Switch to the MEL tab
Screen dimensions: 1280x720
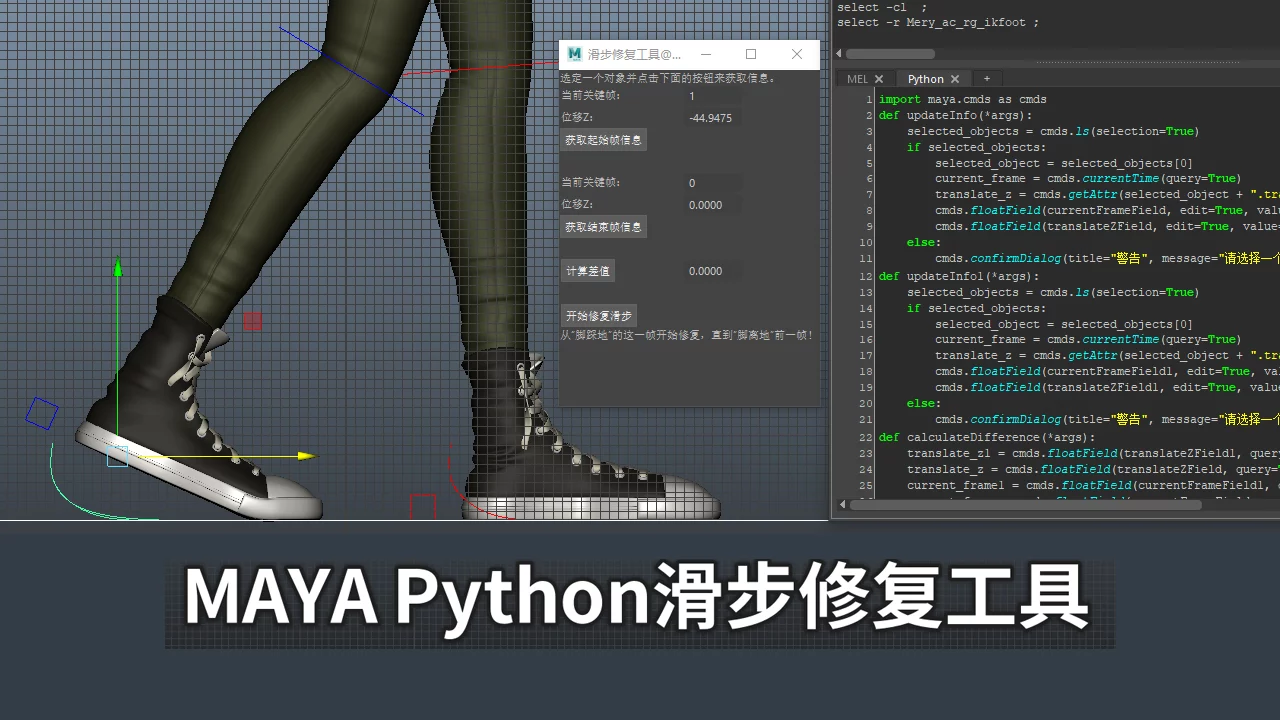[857, 79]
